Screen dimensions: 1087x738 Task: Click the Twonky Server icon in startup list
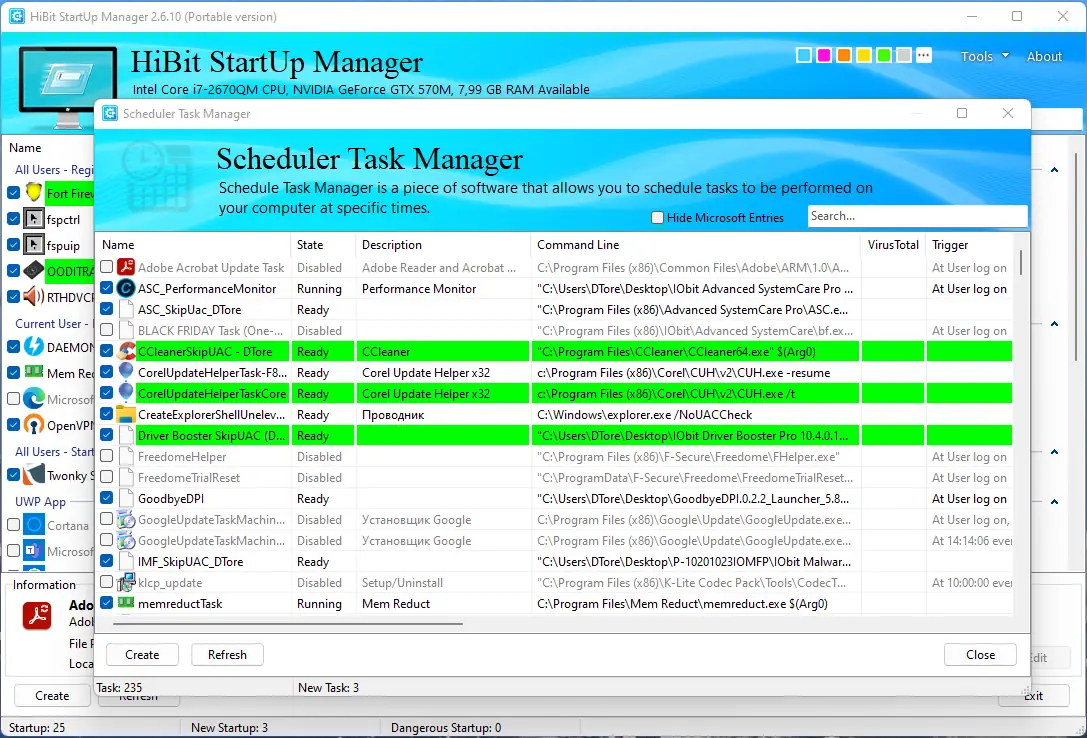pos(33,475)
